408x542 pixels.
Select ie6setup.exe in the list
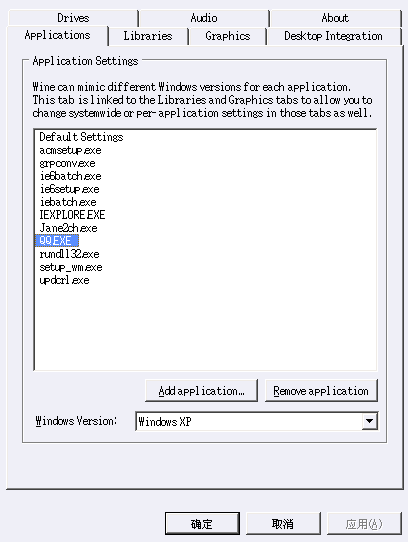pyautogui.click(x=69, y=189)
